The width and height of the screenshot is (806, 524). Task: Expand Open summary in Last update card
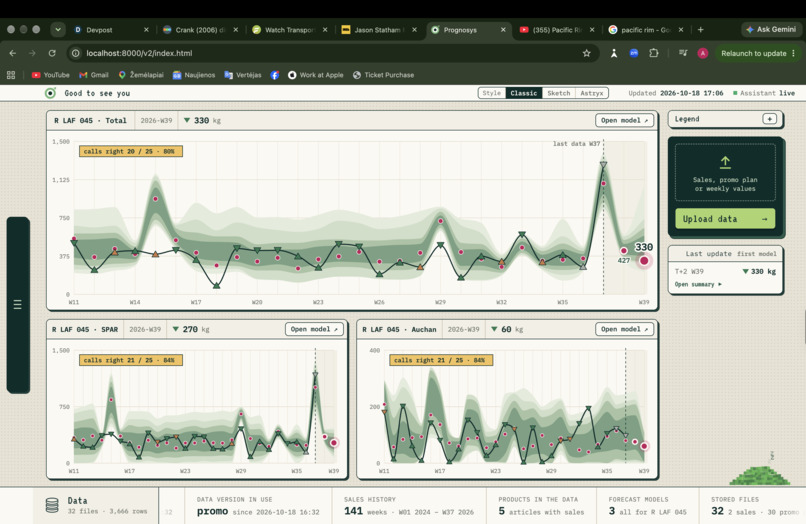[698, 284]
